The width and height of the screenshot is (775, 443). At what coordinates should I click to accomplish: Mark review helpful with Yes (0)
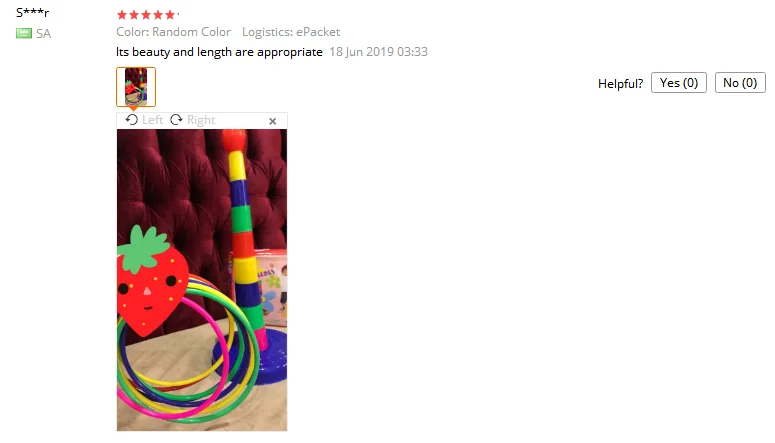[679, 83]
